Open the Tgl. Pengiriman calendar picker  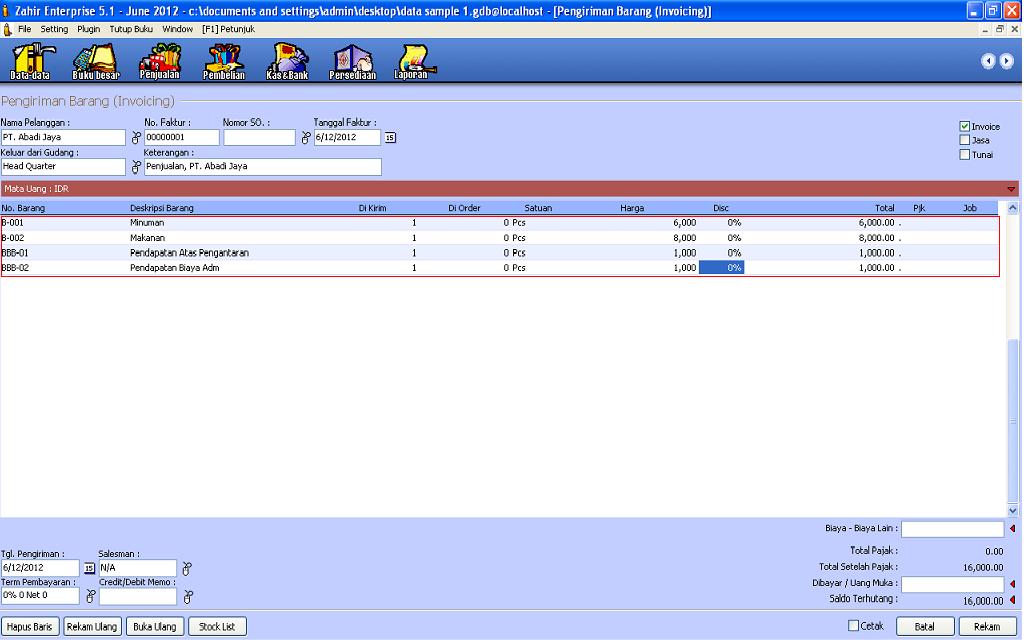coord(89,568)
